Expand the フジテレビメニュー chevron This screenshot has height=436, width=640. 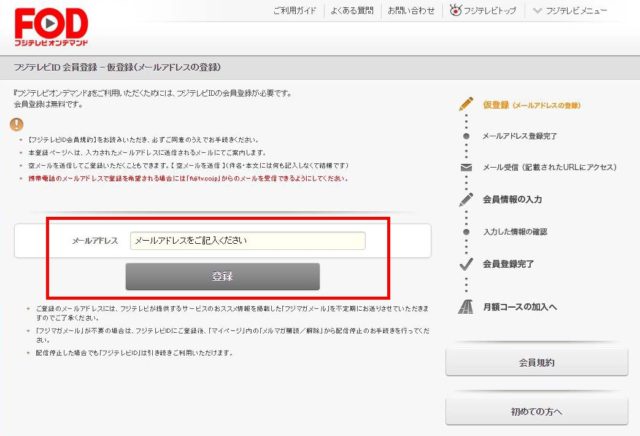click(x=537, y=11)
